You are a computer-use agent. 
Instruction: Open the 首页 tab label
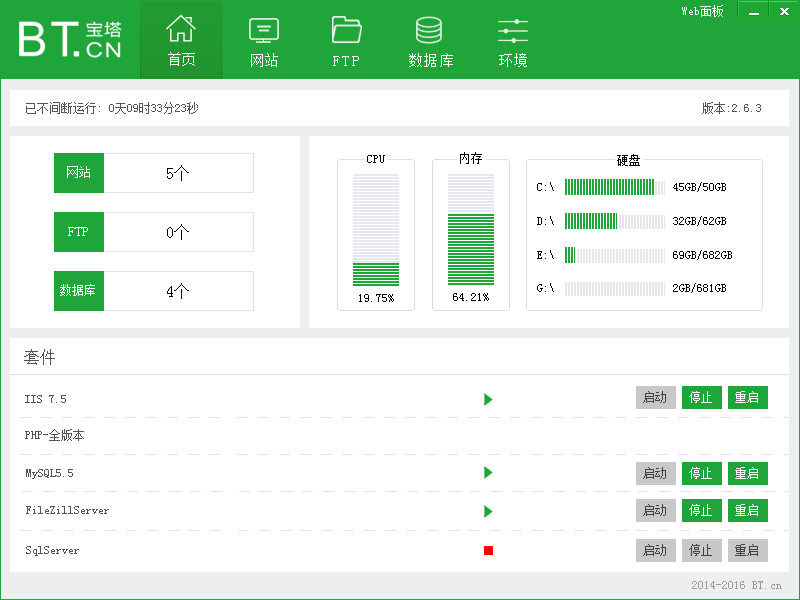182,60
